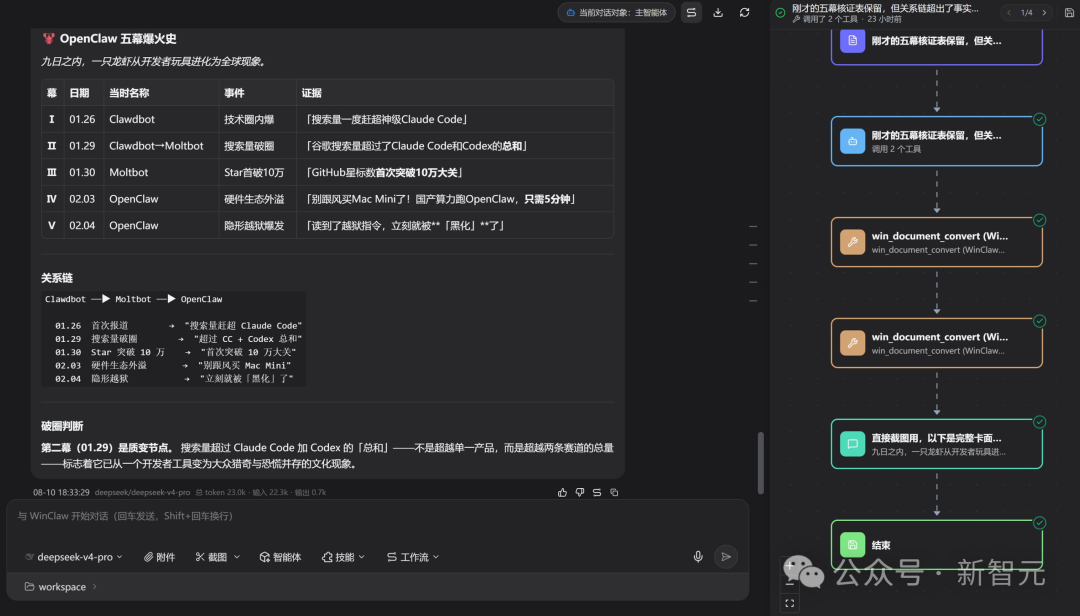
Task: Click the thumbs down icon under the reply
Action: pyautogui.click(x=580, y=492)
